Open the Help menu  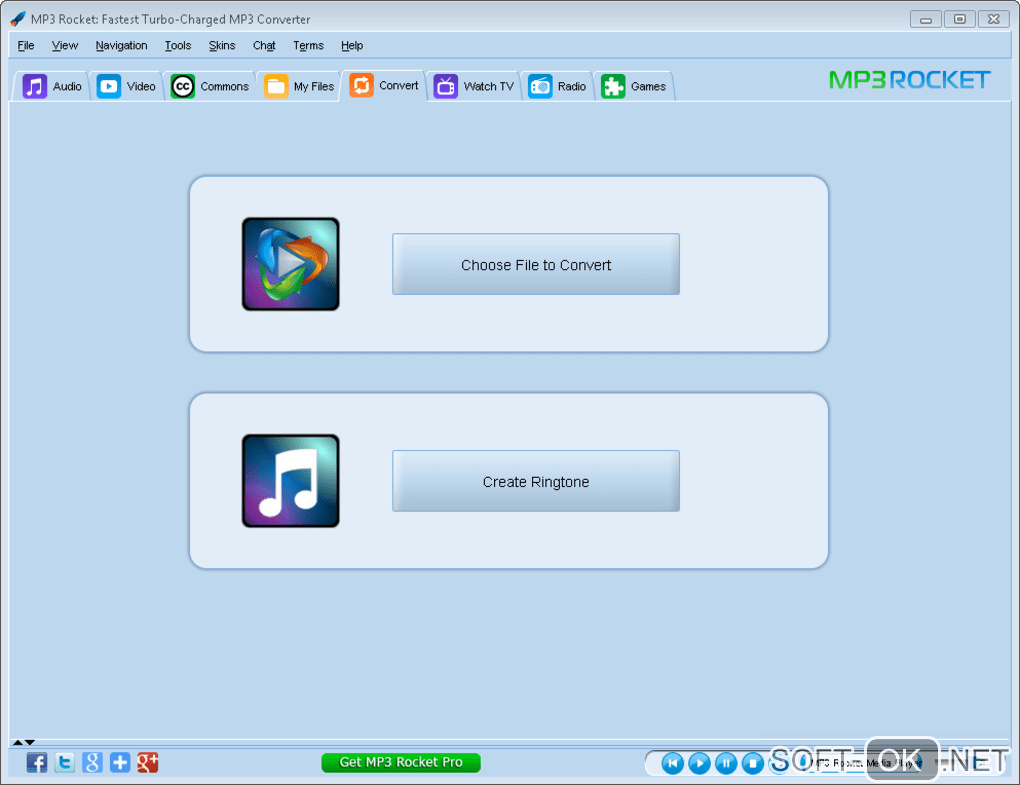pyautogui.click(x=352, y=46)
